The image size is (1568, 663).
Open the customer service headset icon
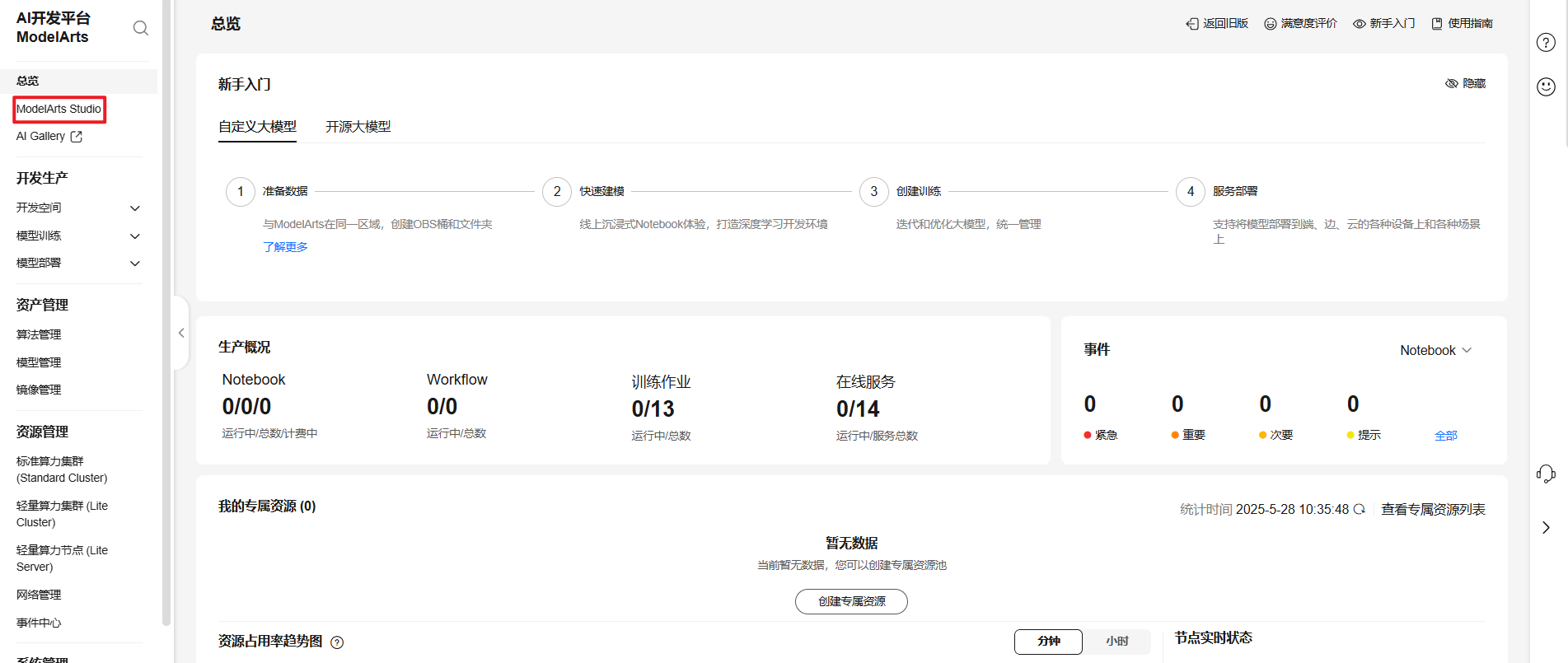point(1546,474)
